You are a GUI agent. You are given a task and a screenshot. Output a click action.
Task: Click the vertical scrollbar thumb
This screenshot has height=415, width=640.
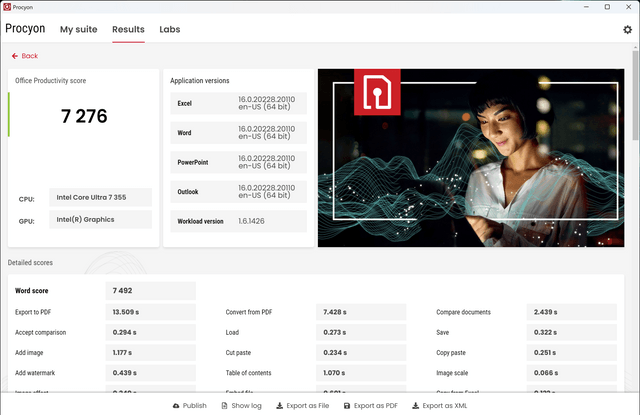(x=636, y=96)
